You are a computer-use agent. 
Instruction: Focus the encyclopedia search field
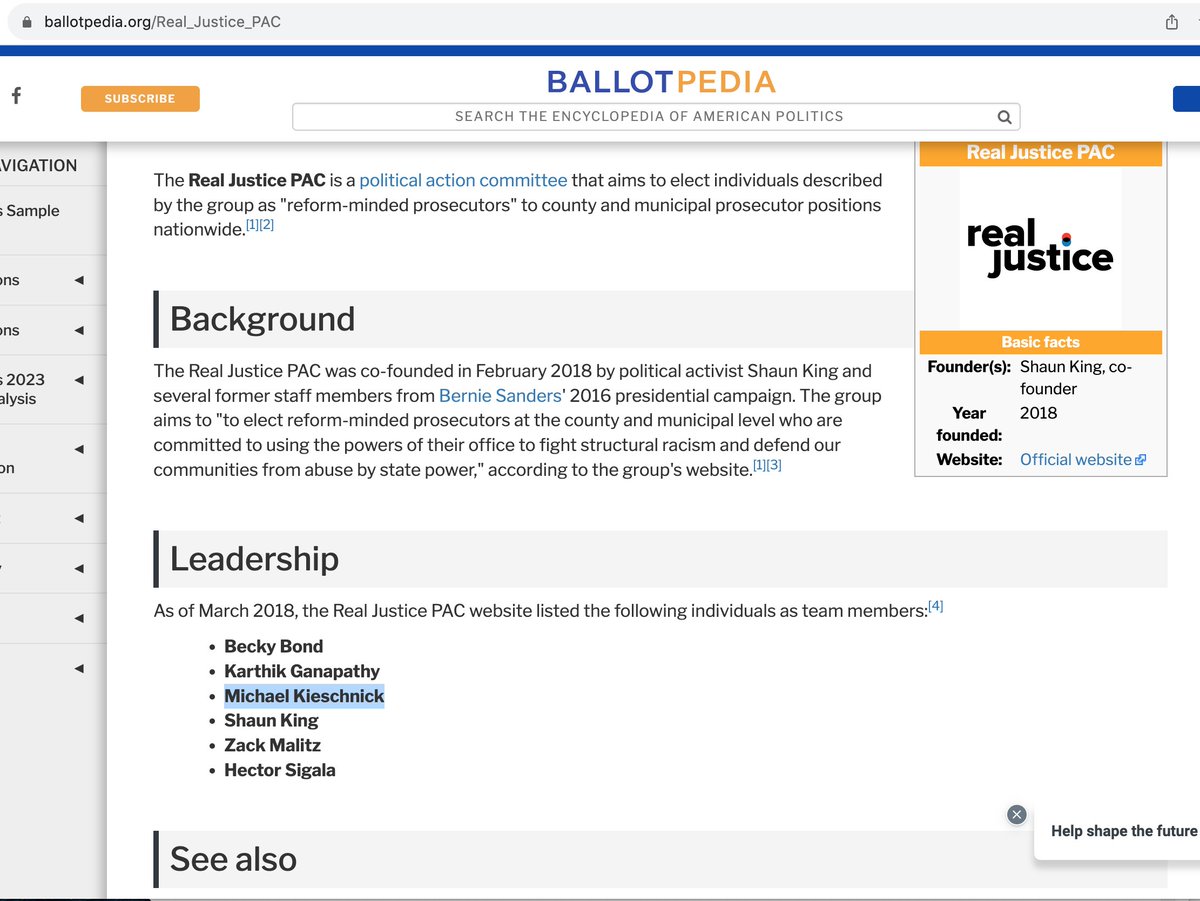(648, 117)
